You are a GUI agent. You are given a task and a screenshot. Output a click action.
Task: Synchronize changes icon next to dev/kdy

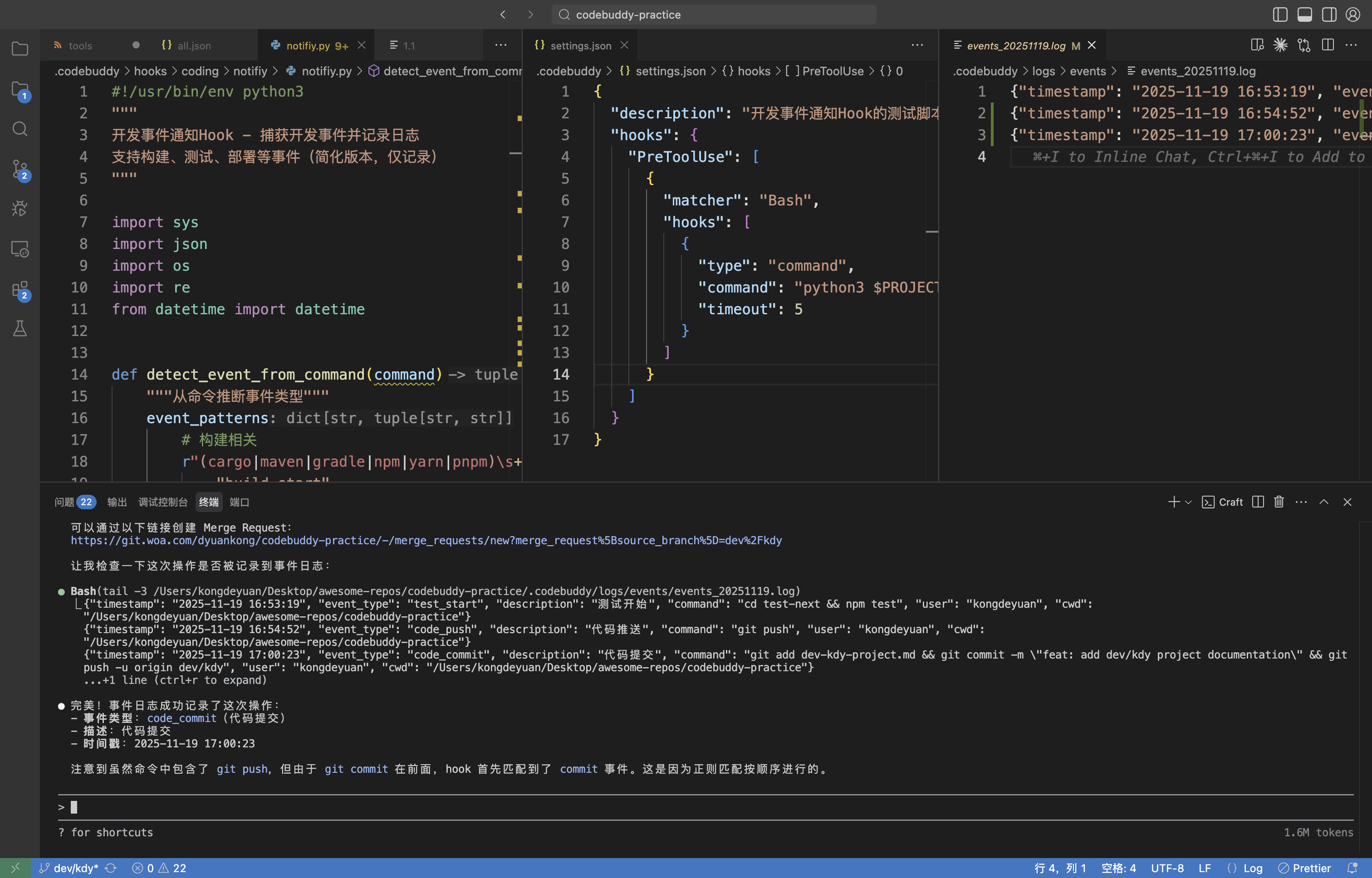click(111, 868)
